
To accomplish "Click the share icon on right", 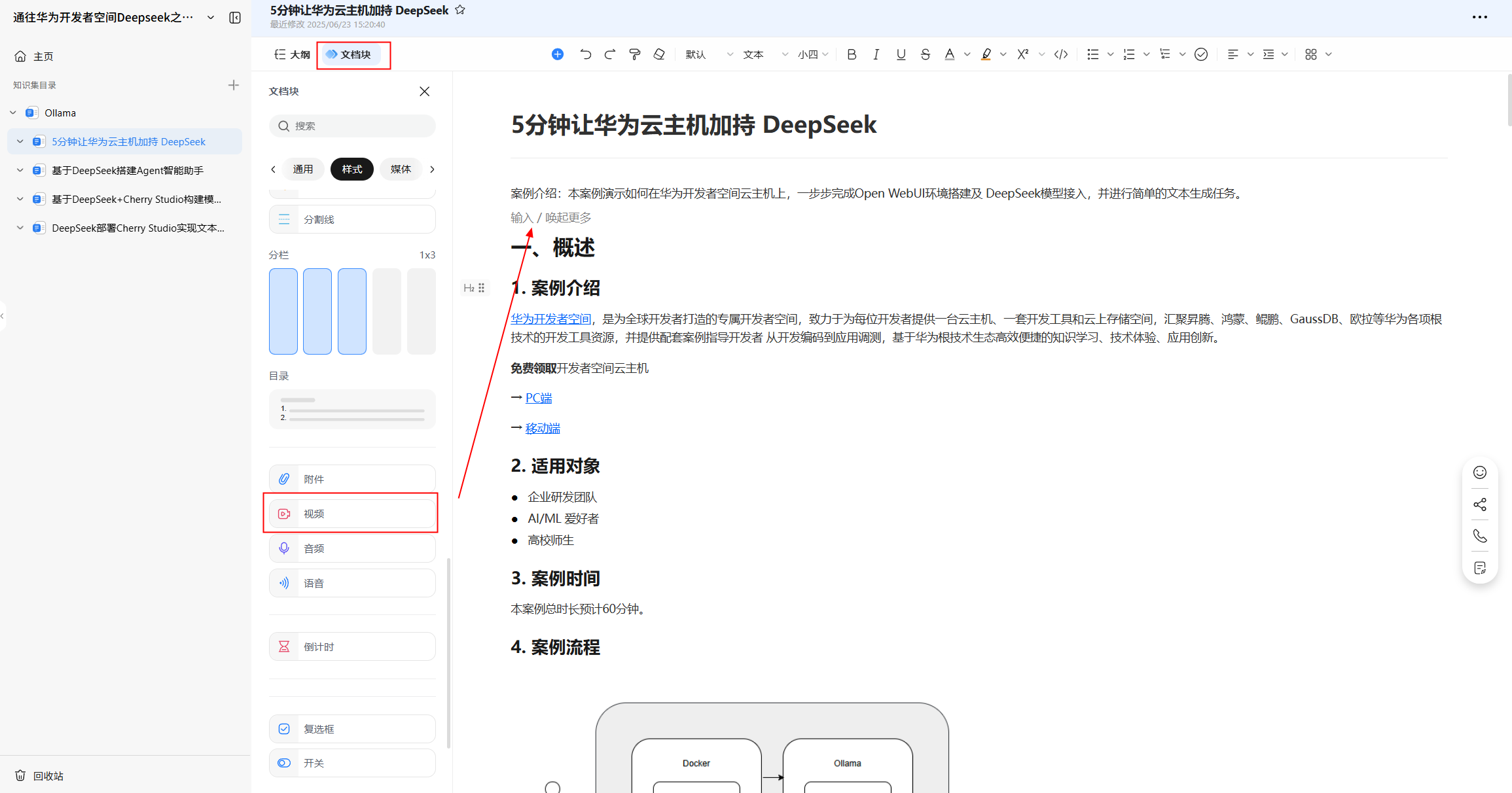I will (x=1480, y=504).
